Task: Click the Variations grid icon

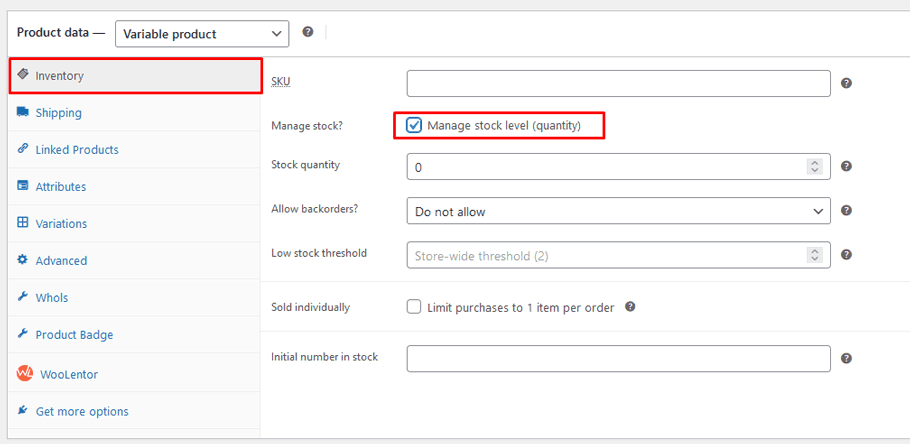Action: tap(23, 223)
